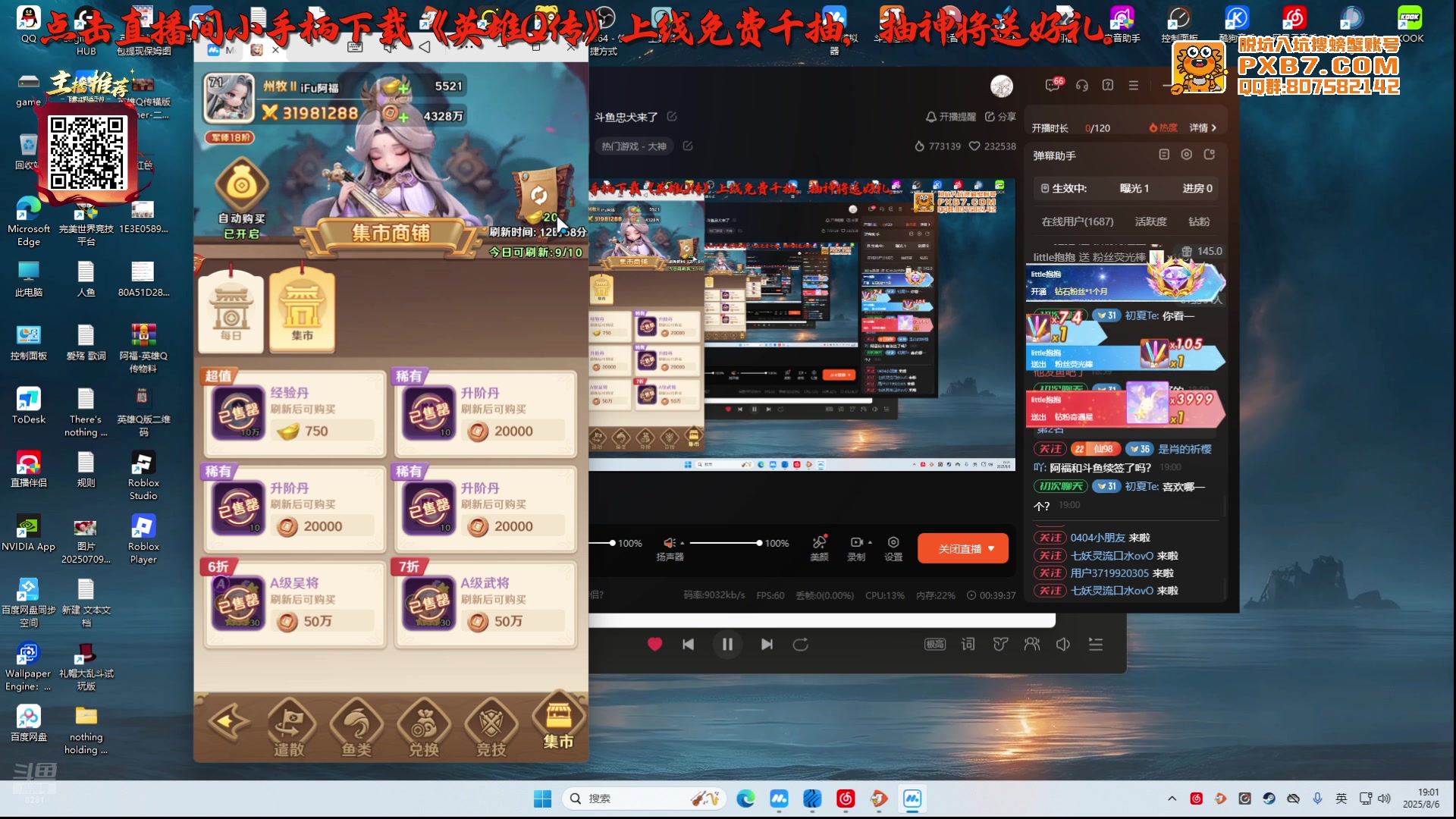
Task: Edit the category 热门游戏 - 大神
Action: pos(688,146)
